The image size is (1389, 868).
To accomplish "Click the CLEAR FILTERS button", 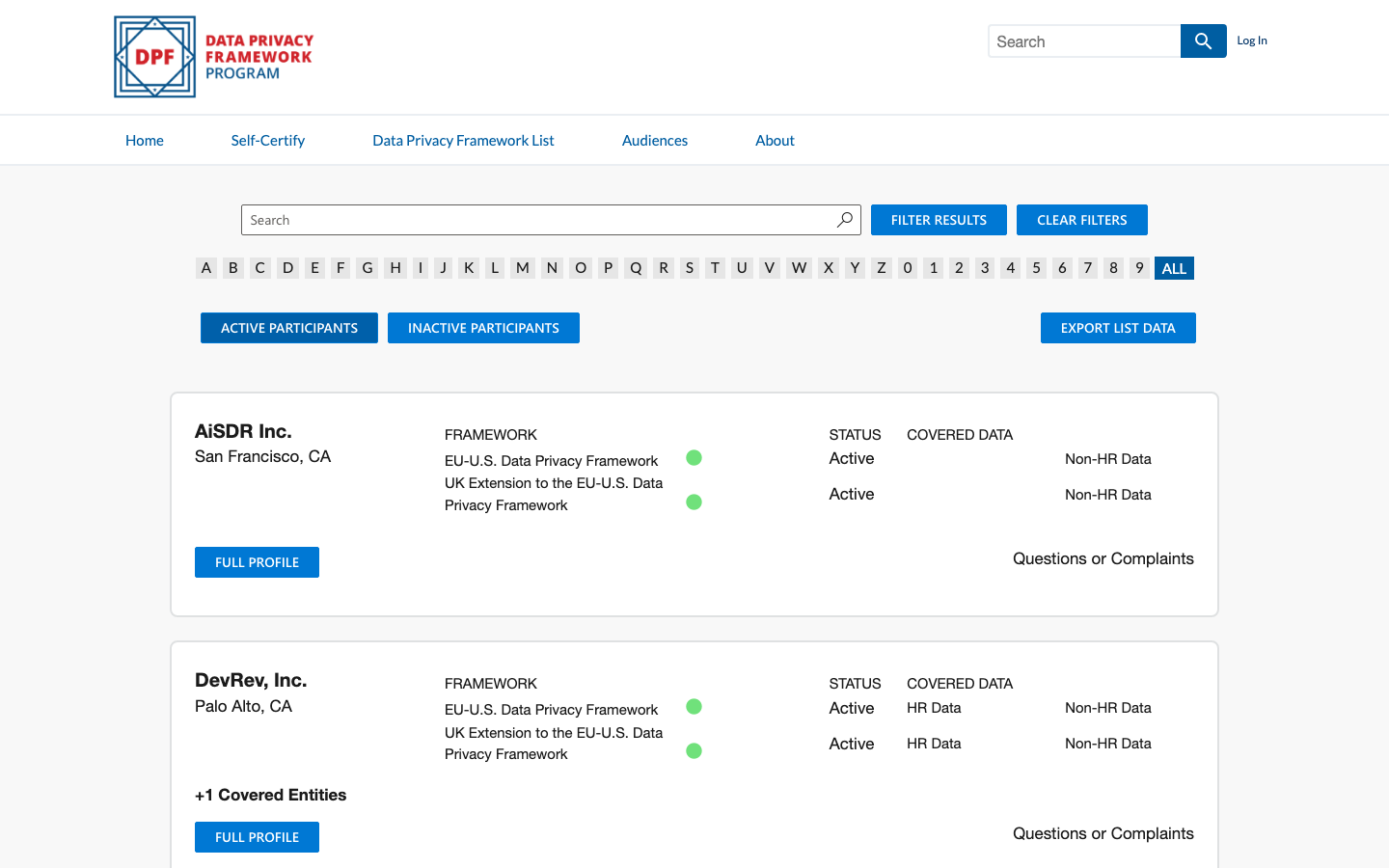I will (x=1082, y=220).
